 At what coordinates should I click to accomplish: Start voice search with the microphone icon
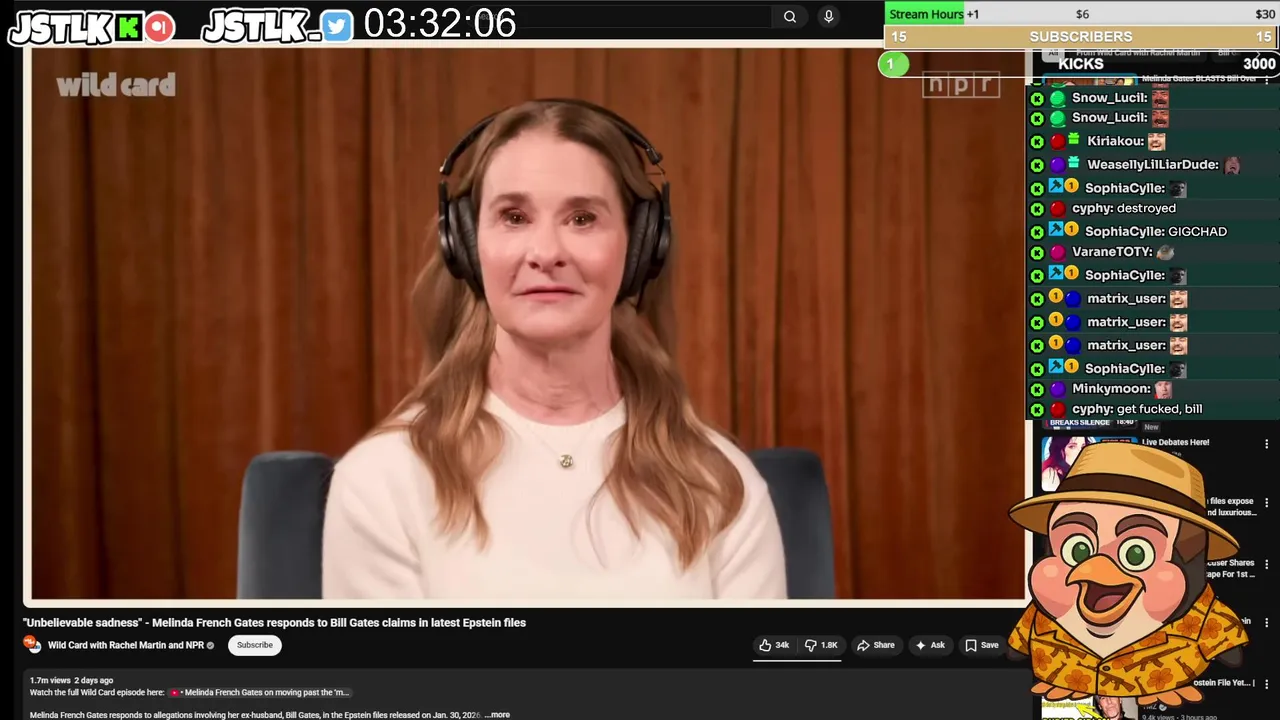828,16
